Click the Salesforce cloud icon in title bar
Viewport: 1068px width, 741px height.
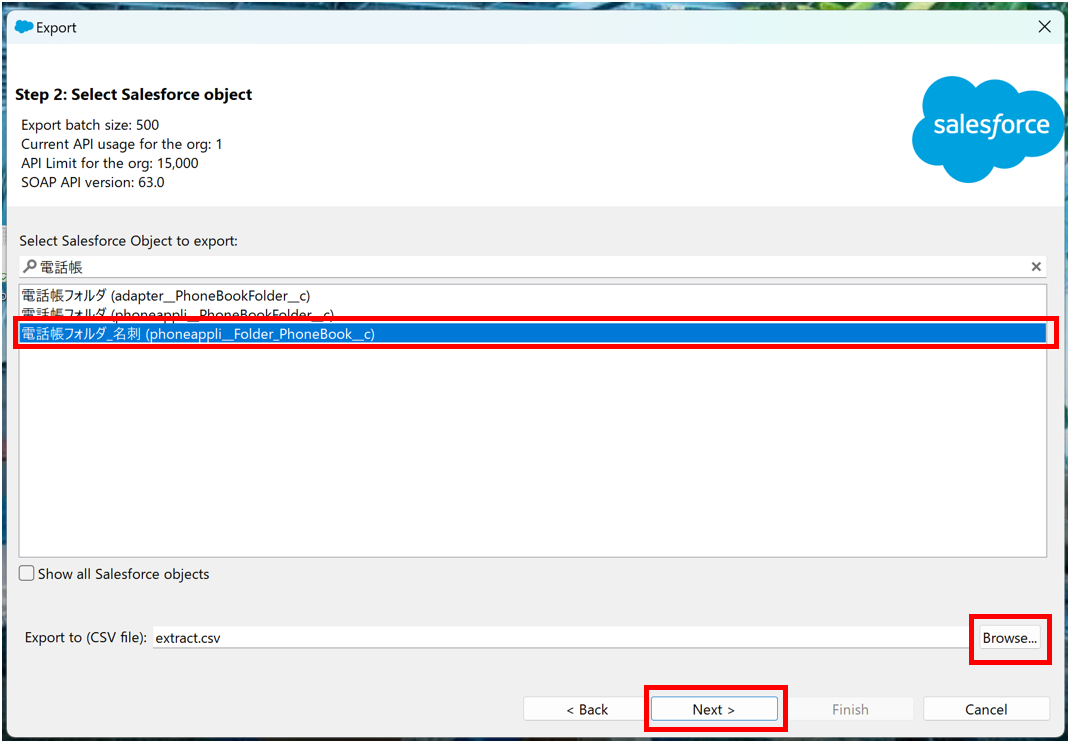pos(24,27)
